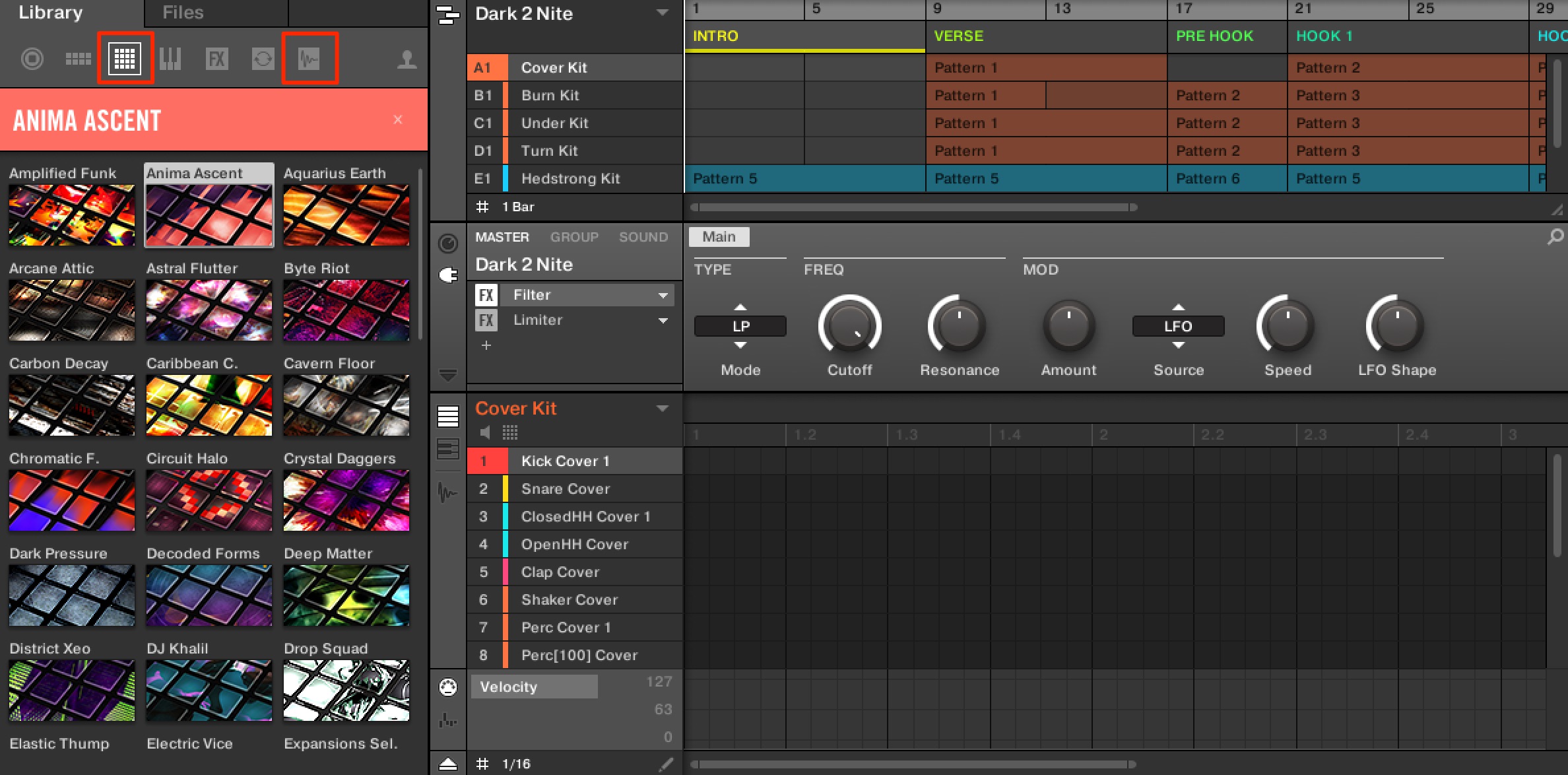Open the Filter plug-in dropdown arrow

[x=663, y=295]
